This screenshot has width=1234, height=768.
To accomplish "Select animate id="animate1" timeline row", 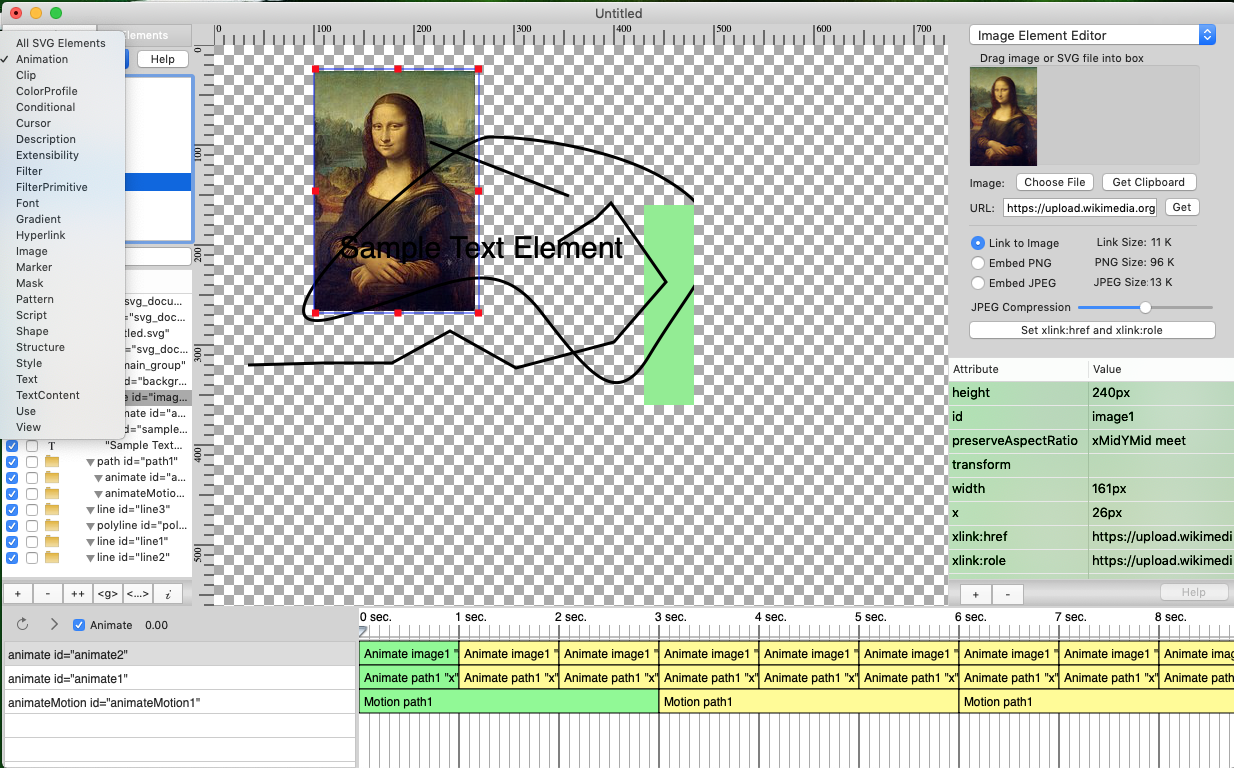I will (x=179, y=678).
